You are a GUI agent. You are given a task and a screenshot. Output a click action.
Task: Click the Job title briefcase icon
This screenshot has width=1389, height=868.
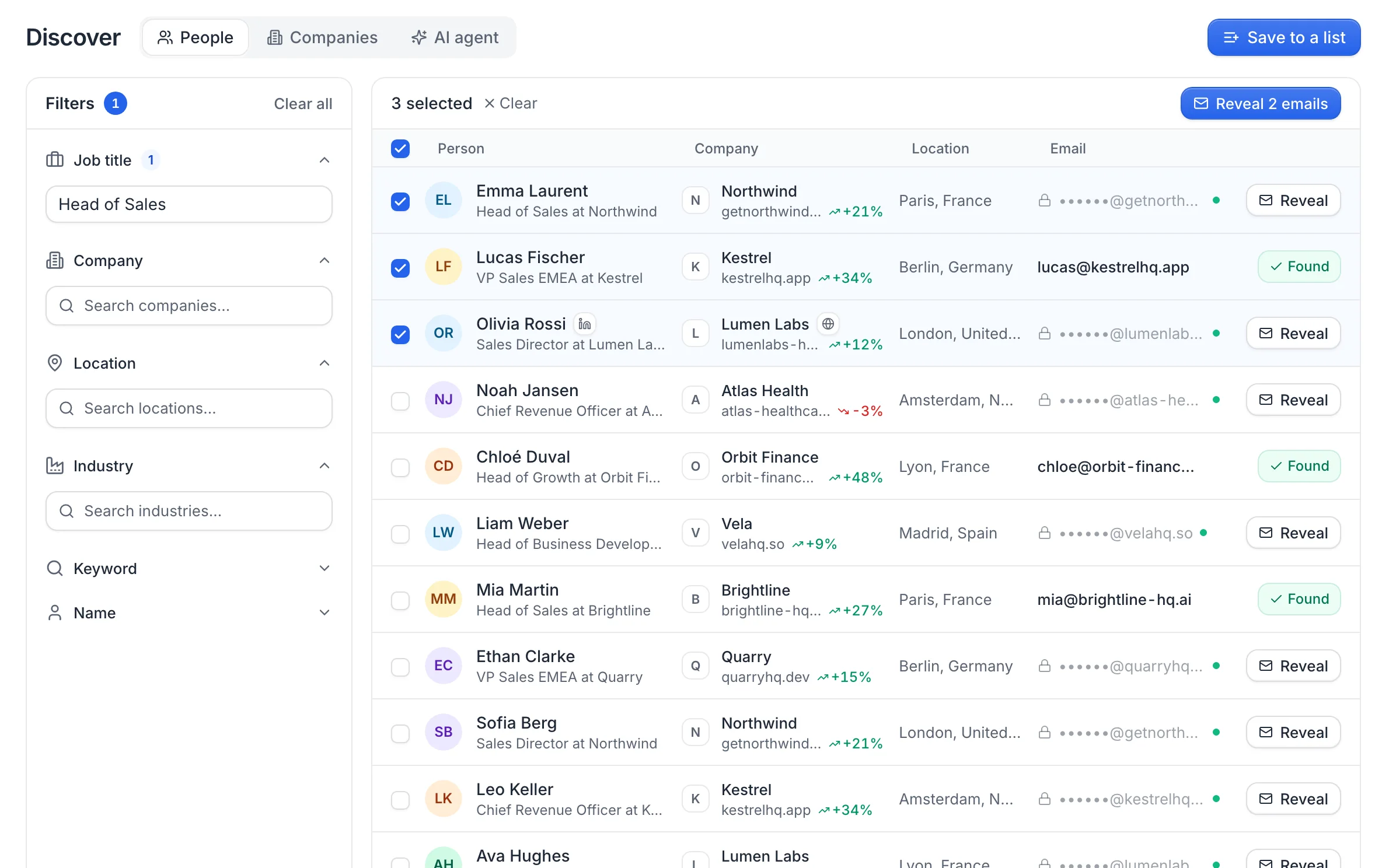tap(55, 160)
